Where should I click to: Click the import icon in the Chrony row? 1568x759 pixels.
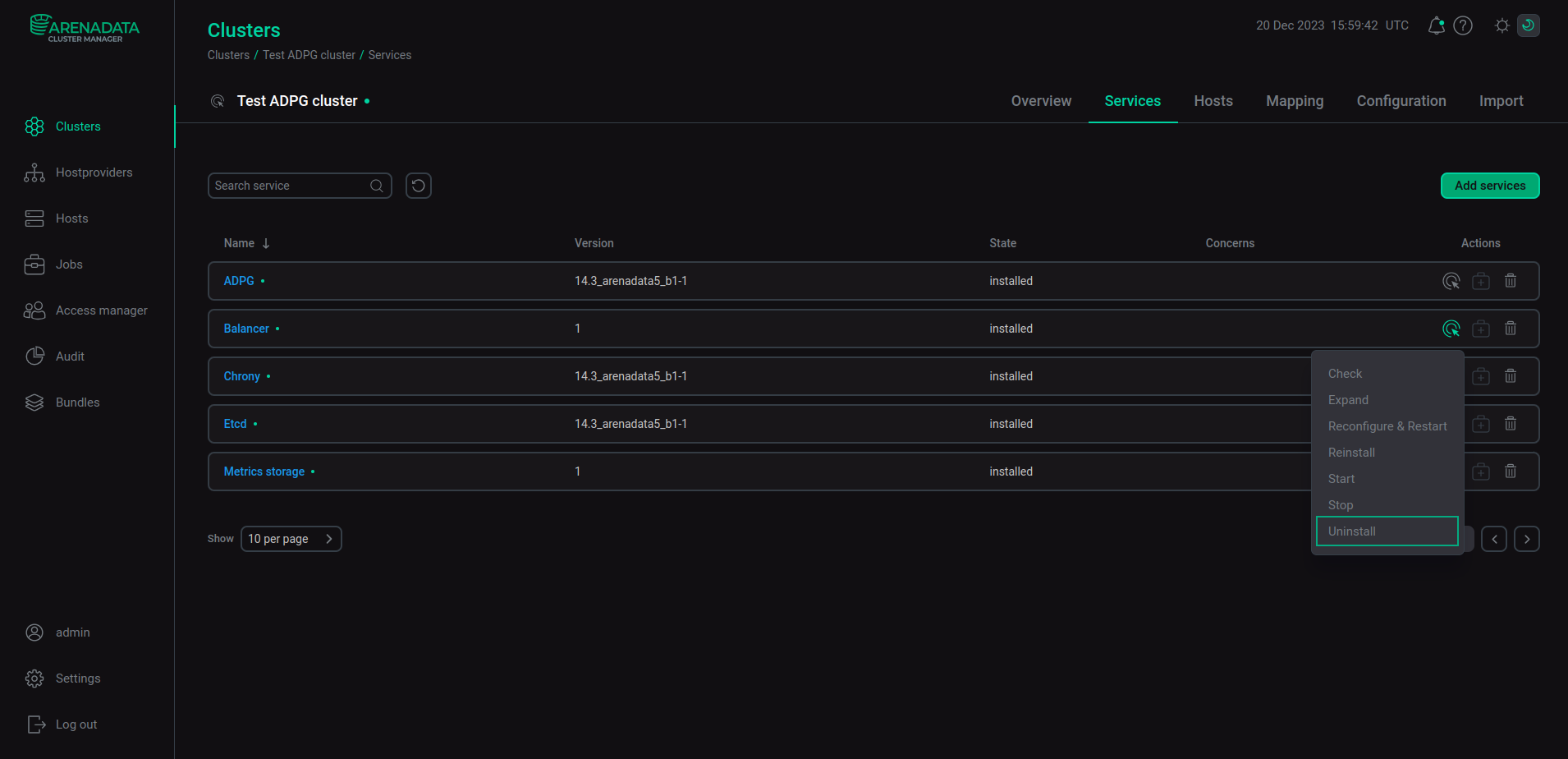pyautogui.click(x=1481, y=376)
